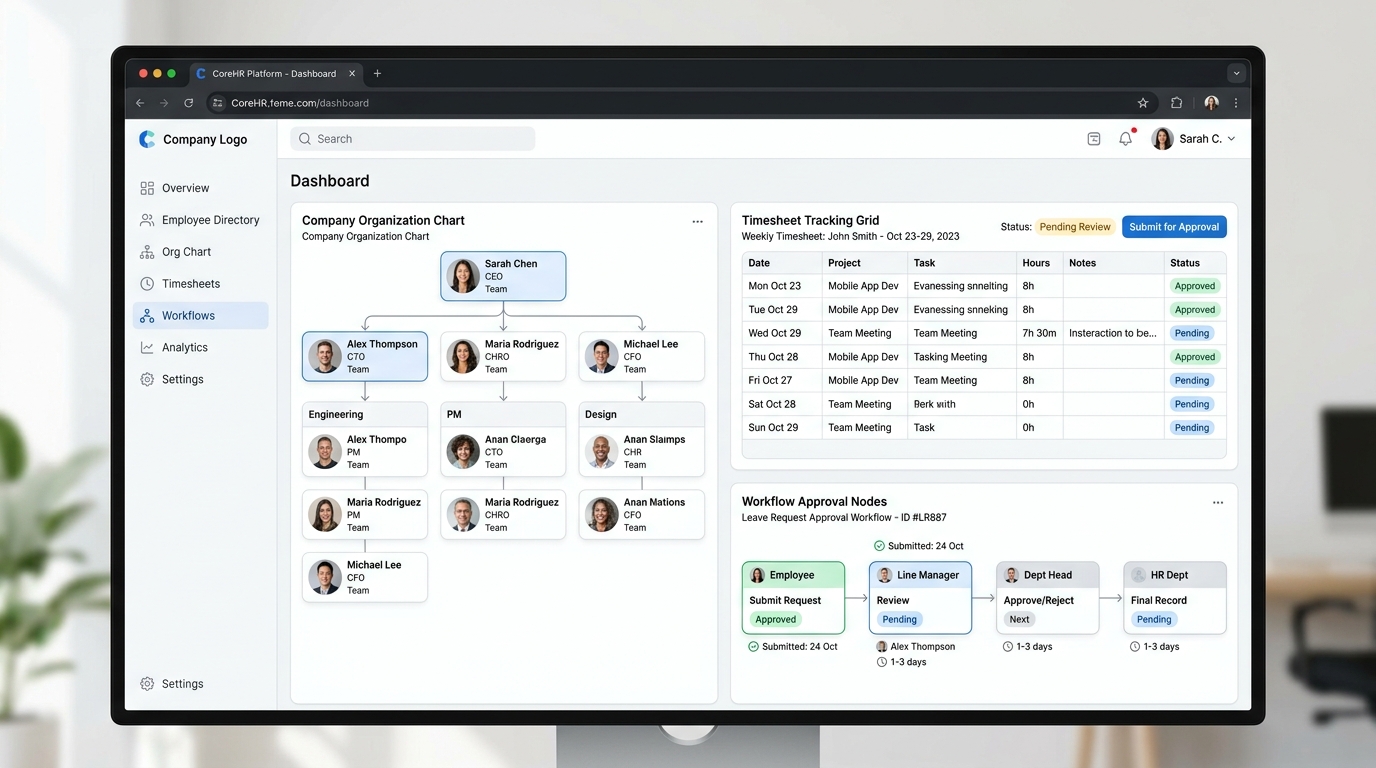Click the "Interaction to be..." notes cell
The height and width of the screenshot is (768, 1376).
(x=1113, y=333)
